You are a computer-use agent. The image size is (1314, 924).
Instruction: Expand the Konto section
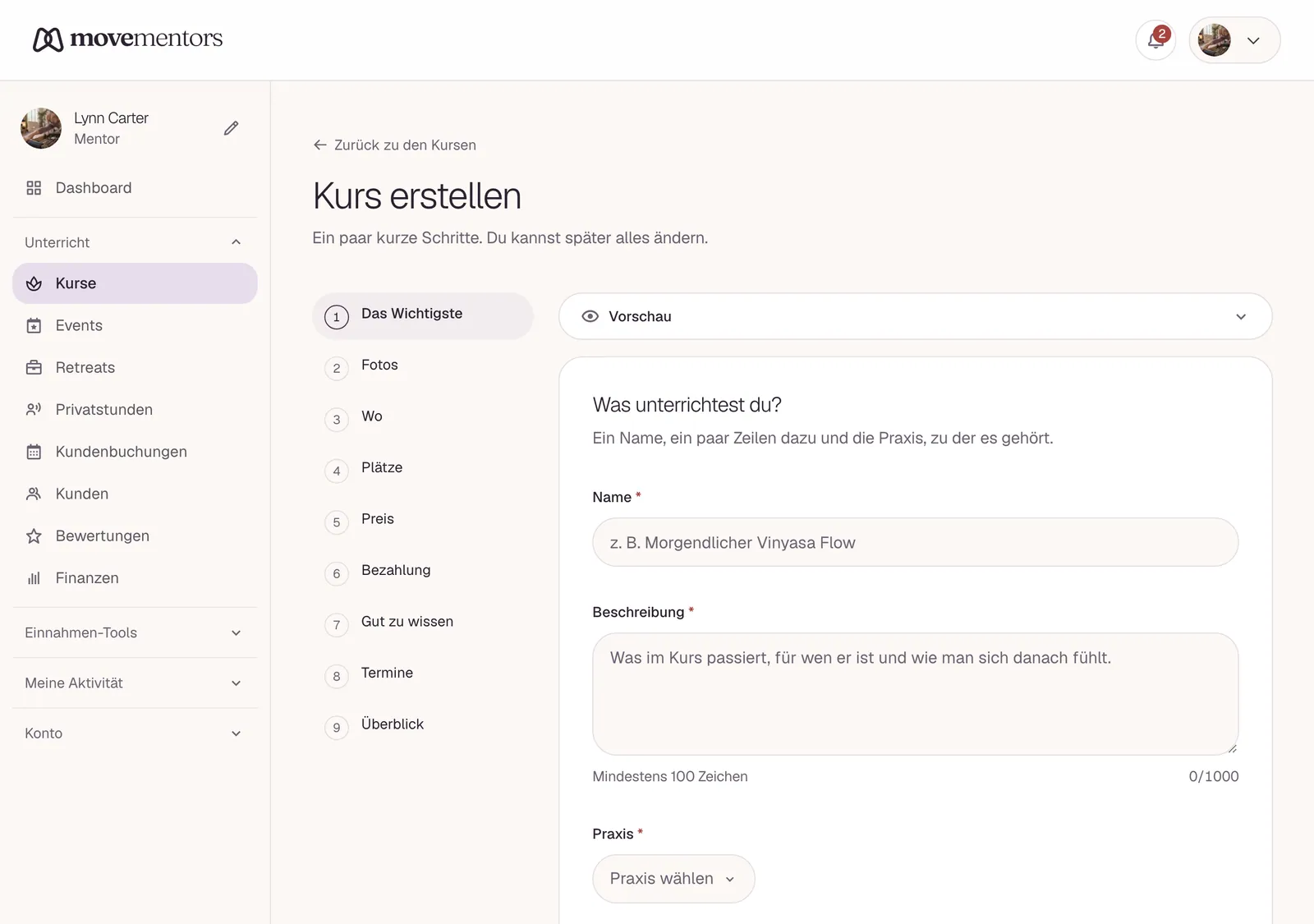click(x=135, y=733)
